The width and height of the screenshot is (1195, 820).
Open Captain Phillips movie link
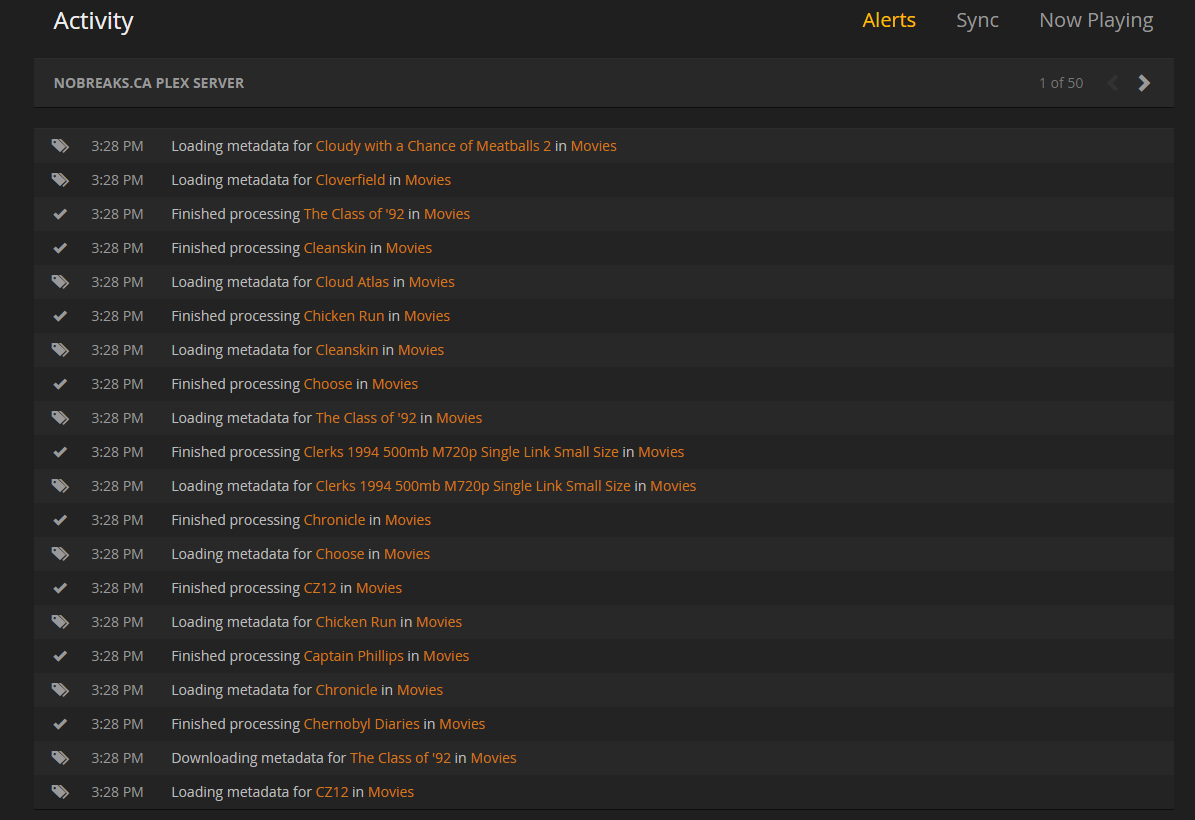[x=354, y=656]
